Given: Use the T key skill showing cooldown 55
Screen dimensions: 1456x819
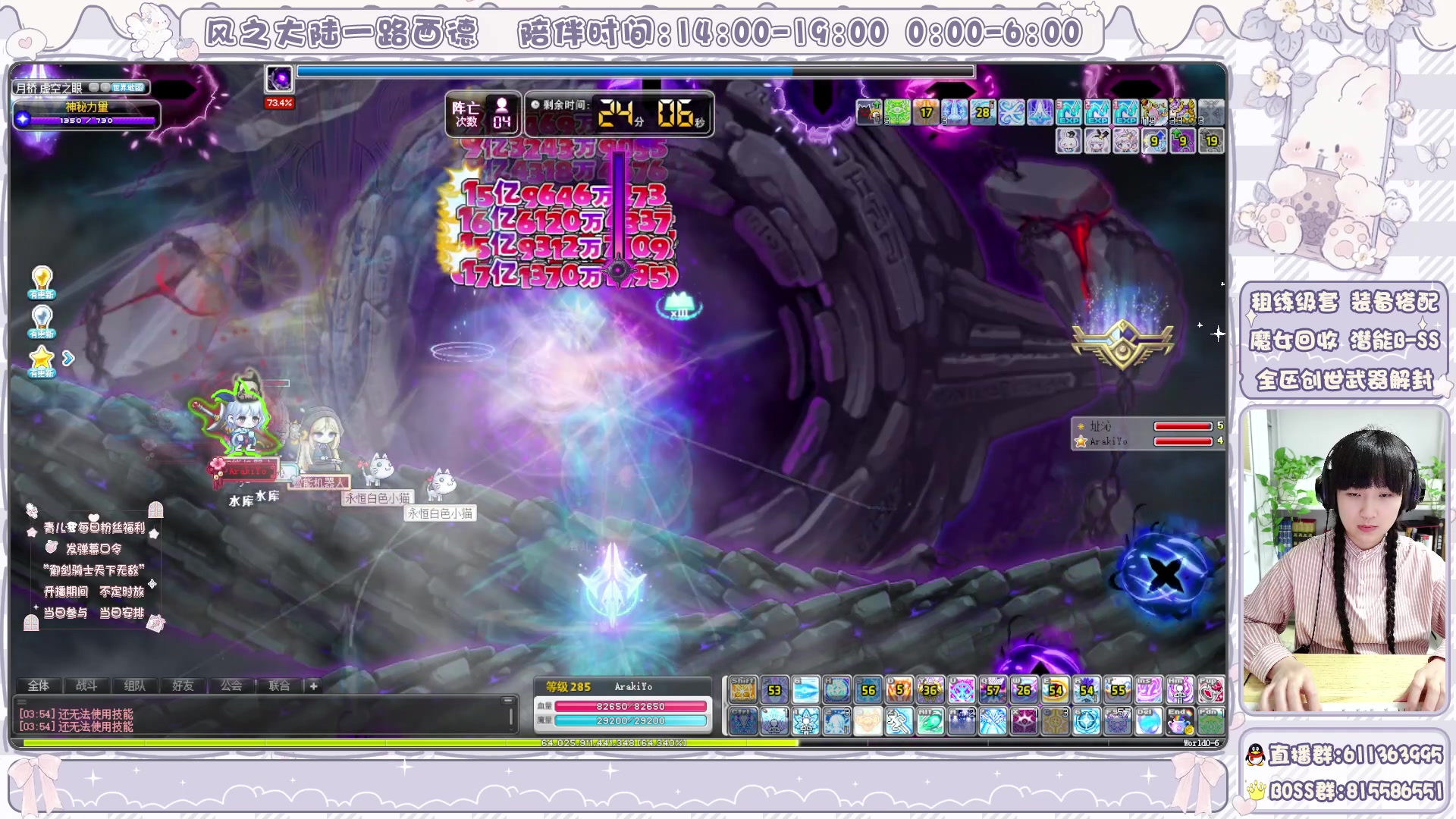Looking at the screenshot, I should pyautogui.click(x=1118, y=690).
